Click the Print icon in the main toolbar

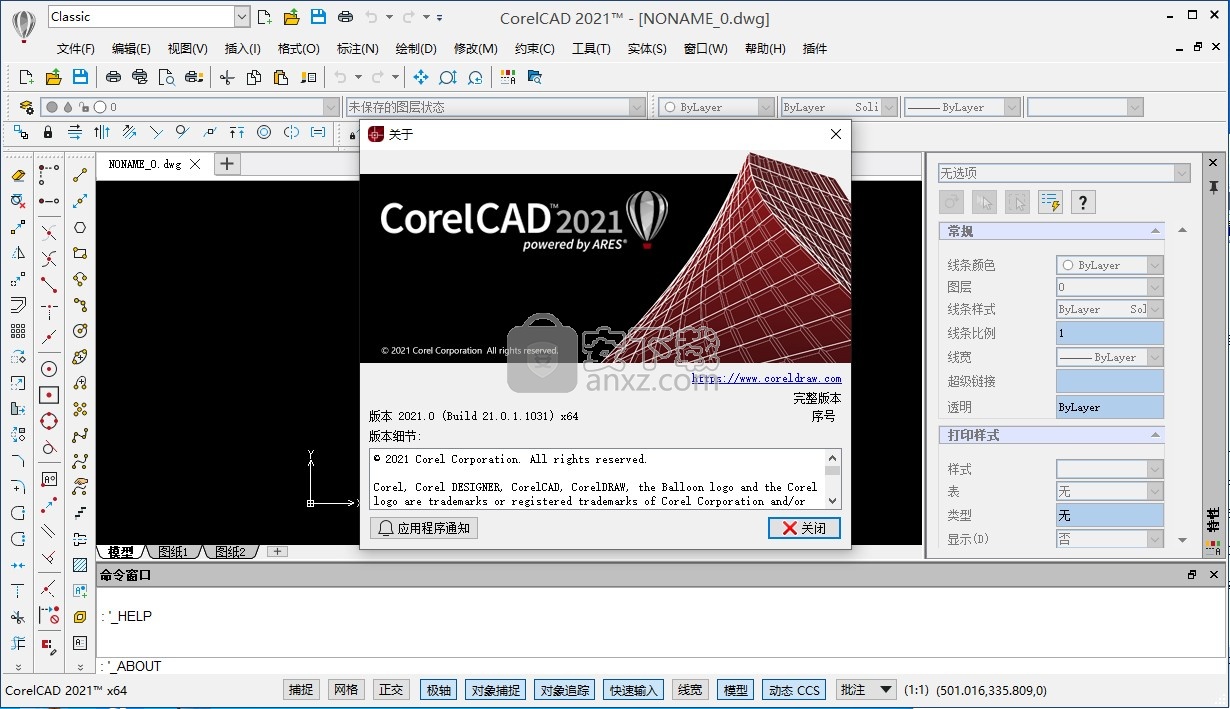[113, 77]
